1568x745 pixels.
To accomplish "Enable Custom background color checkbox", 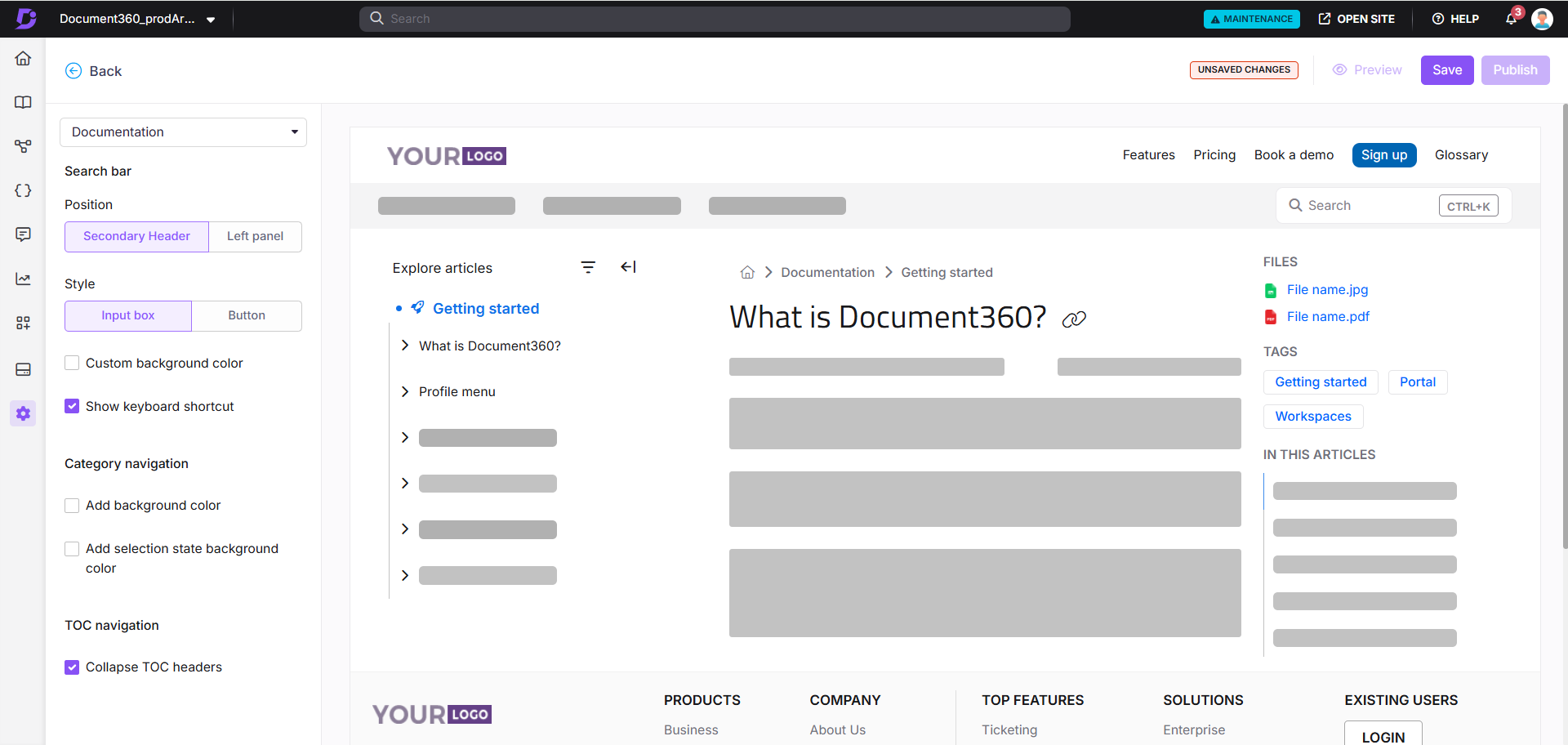I will [72, 363].
